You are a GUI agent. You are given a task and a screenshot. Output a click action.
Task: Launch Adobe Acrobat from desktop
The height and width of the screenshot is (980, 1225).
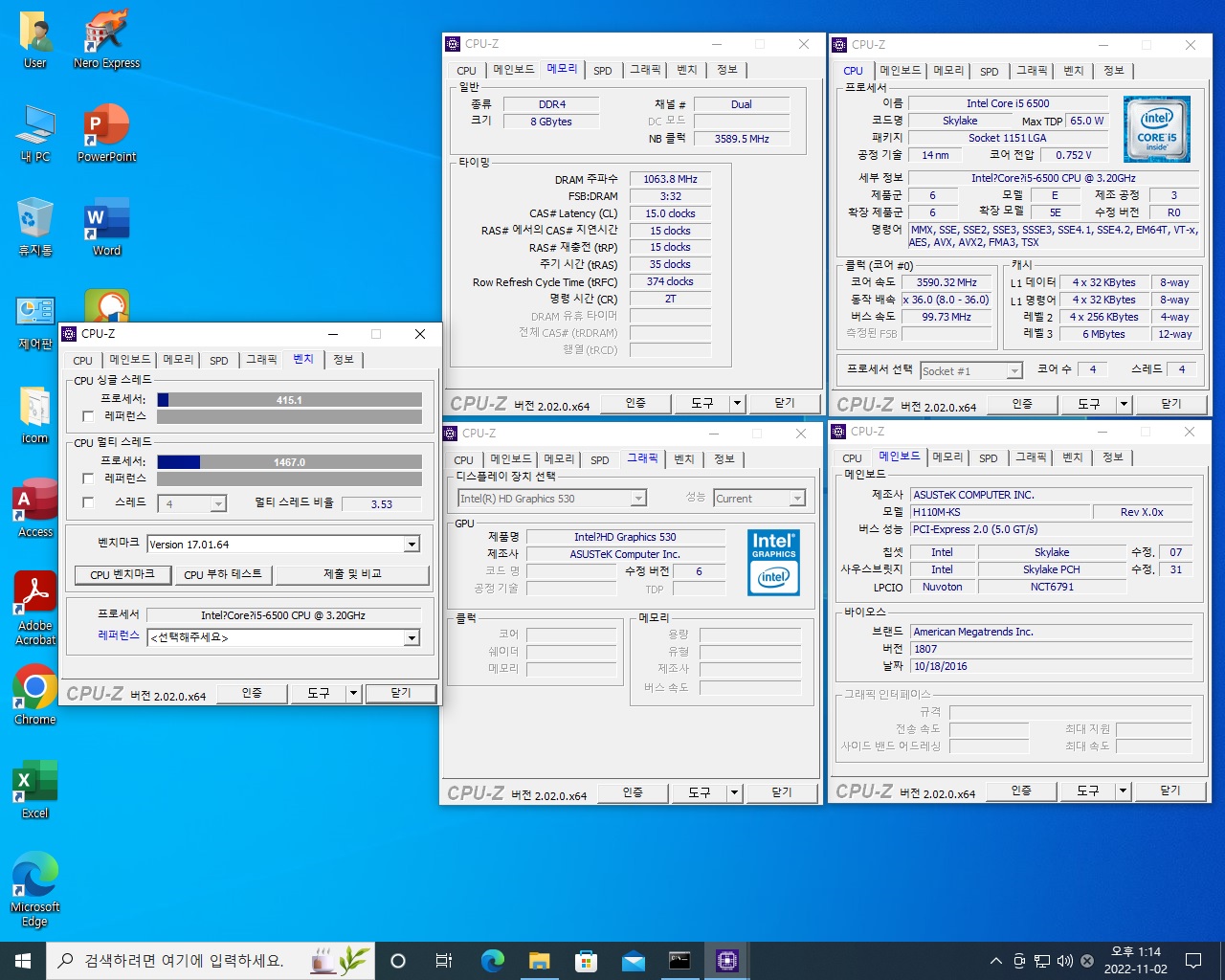point(35,609)
